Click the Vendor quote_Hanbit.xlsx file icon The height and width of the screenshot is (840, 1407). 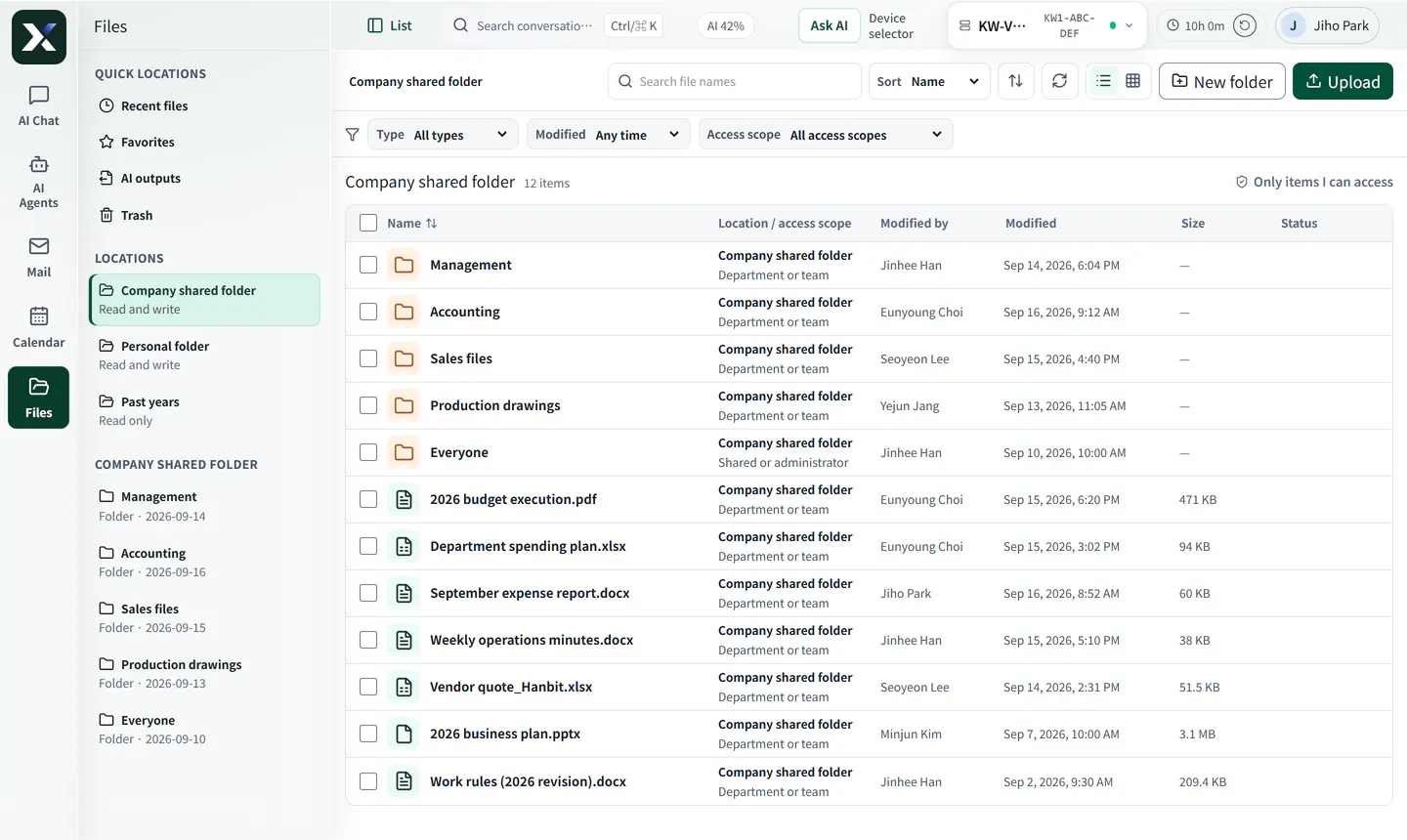point(404,687)
